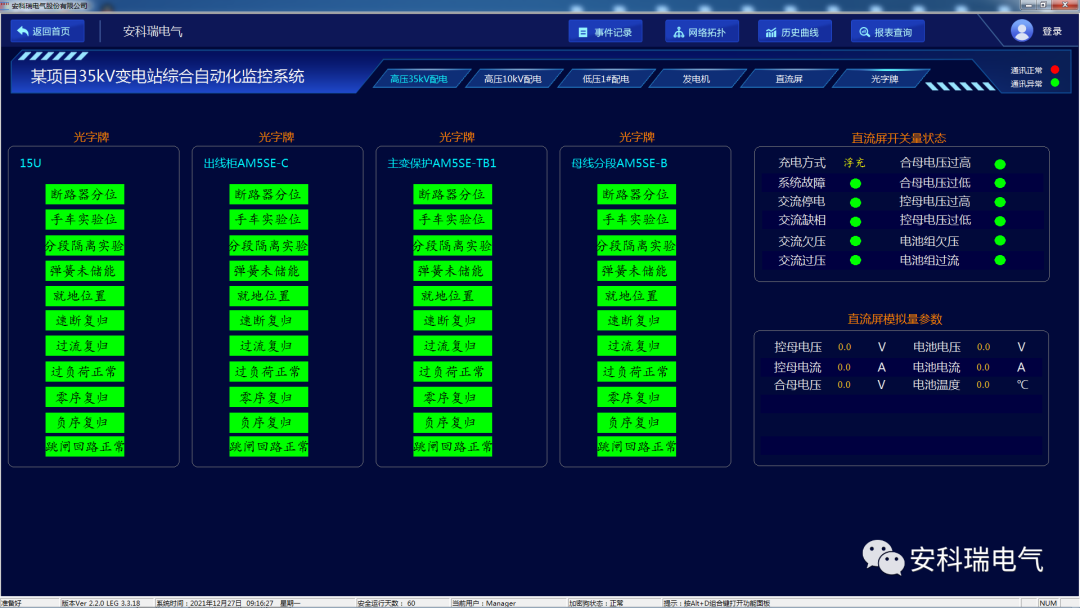
Task: Switch to the 低压1#配电 tab
Action: [606, 78]
